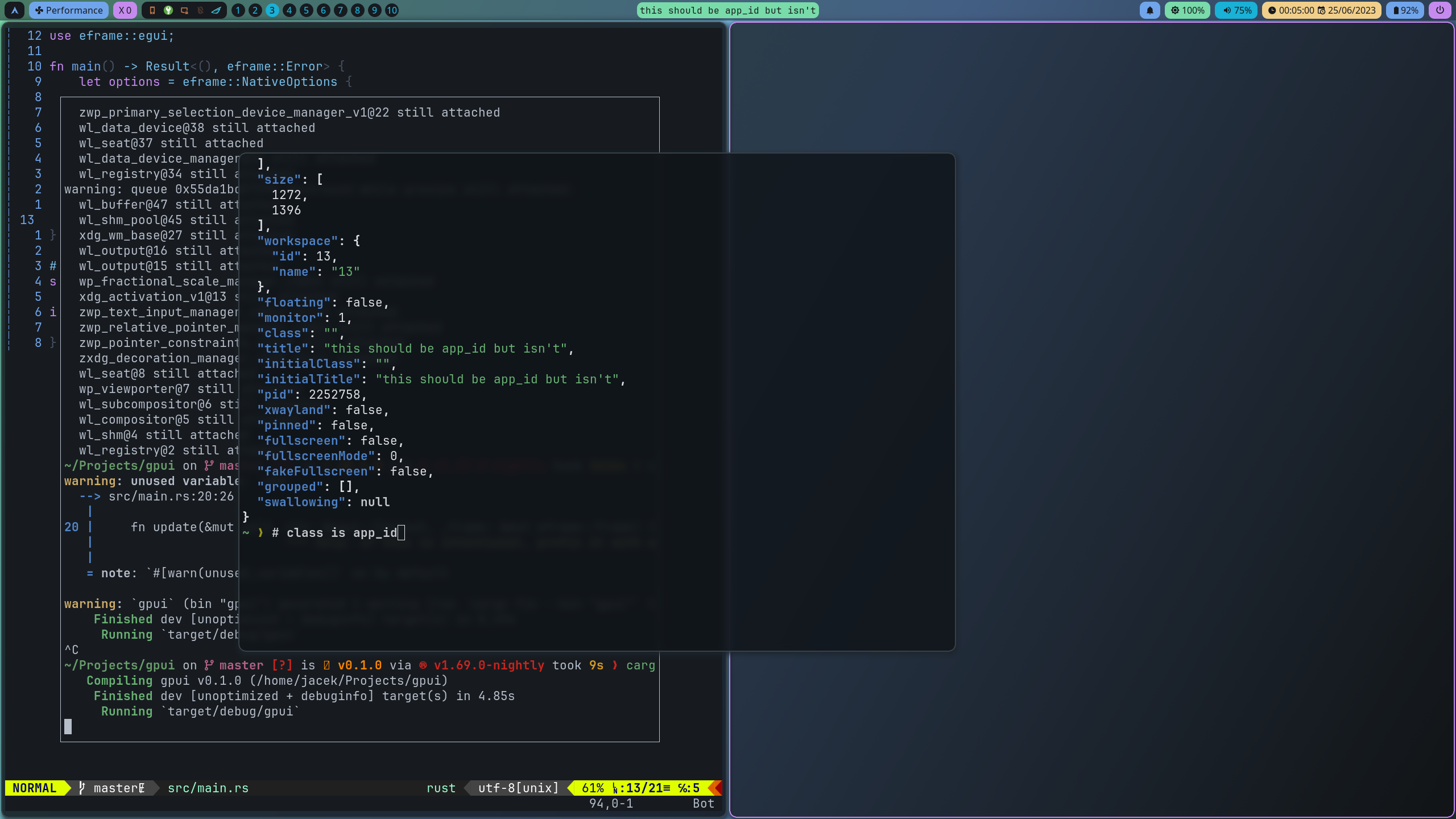1456x819 pixels.
Task: Click the master branch in the statusline
Action: (x=118, y=788)
